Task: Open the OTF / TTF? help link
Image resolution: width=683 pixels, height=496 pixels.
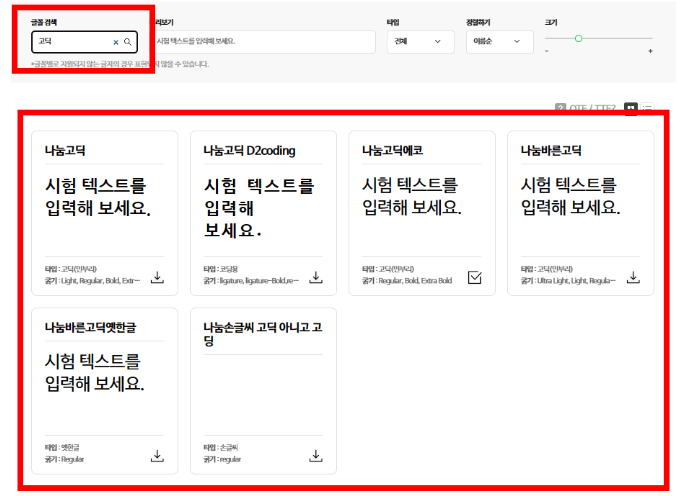Action: point(585,108)
